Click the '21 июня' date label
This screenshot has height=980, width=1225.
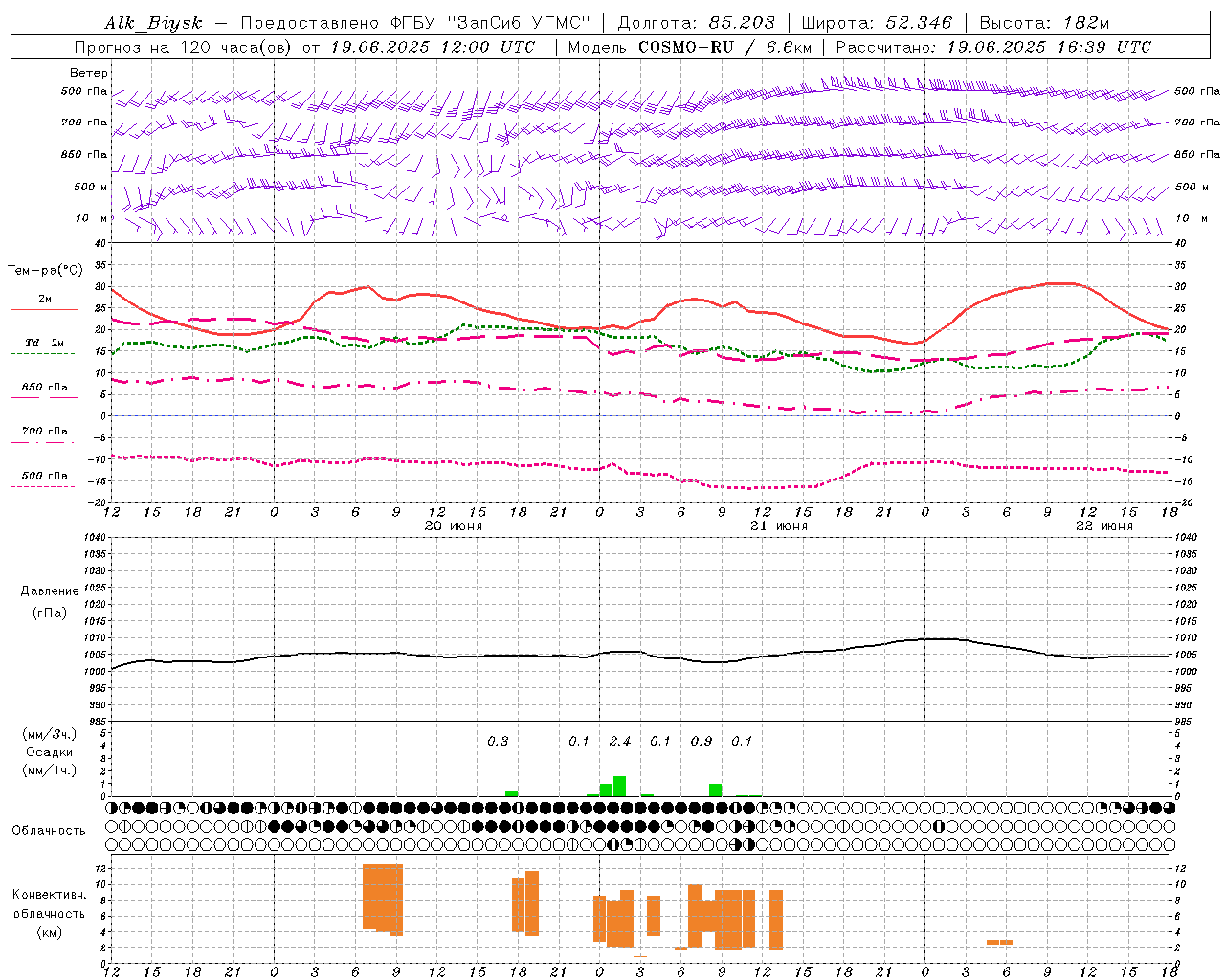point(778,526)
